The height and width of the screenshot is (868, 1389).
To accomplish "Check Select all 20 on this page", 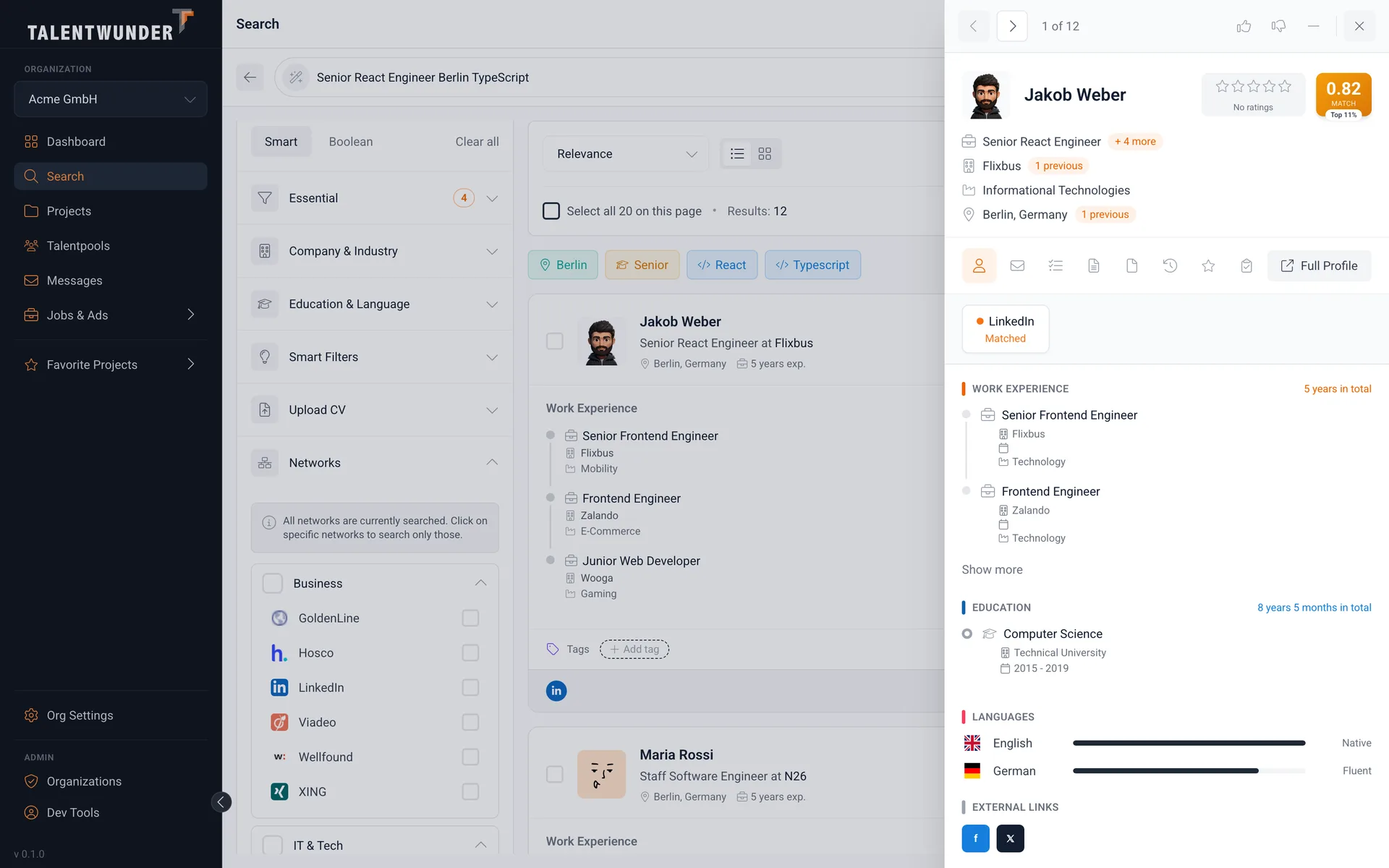I will [551, 211].
